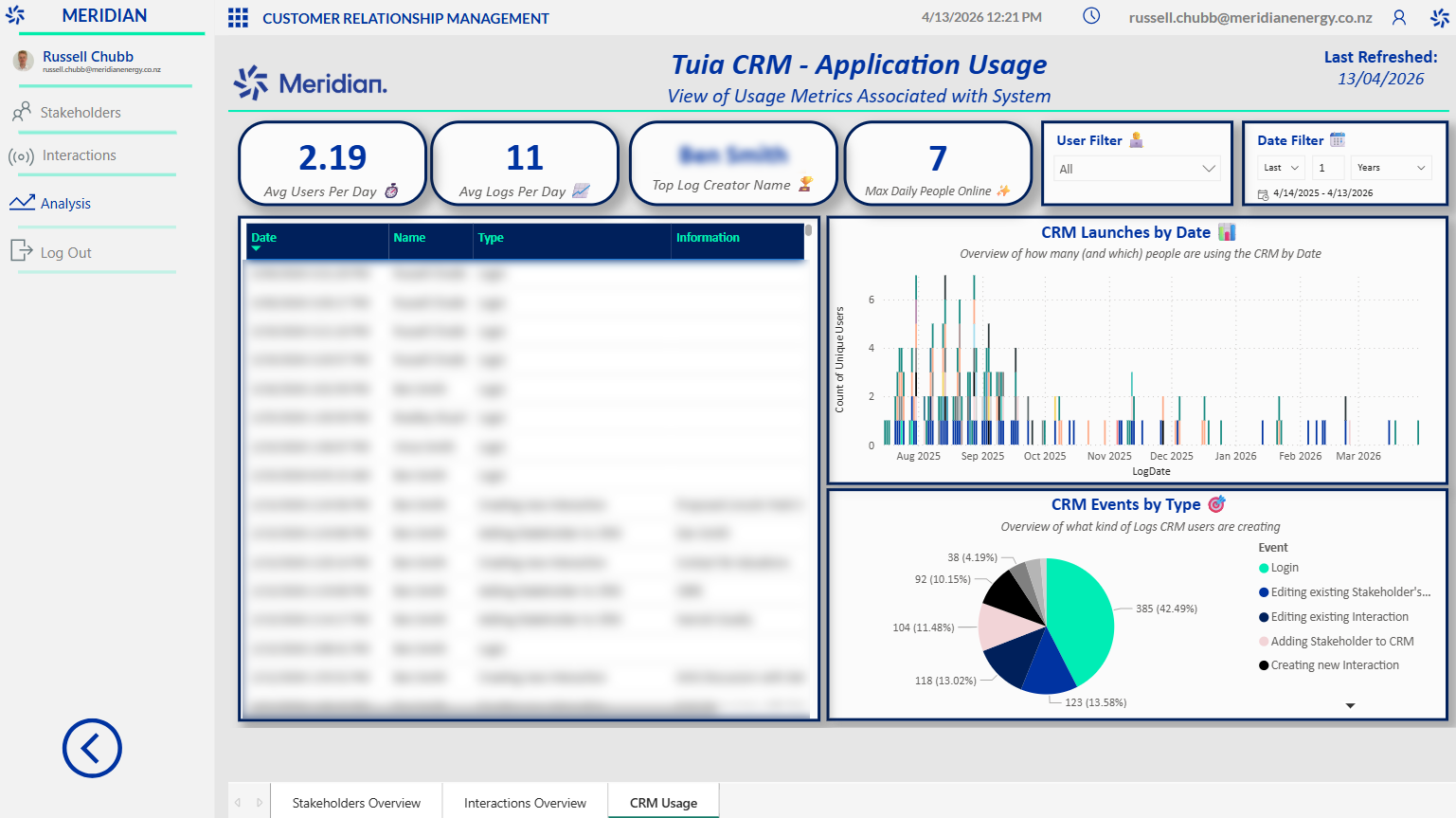Click the Meridian logo beside the MERIDIAN sidebar title
The width and height of the screenshot is (1456, 818).
click(x=15, y=15)
